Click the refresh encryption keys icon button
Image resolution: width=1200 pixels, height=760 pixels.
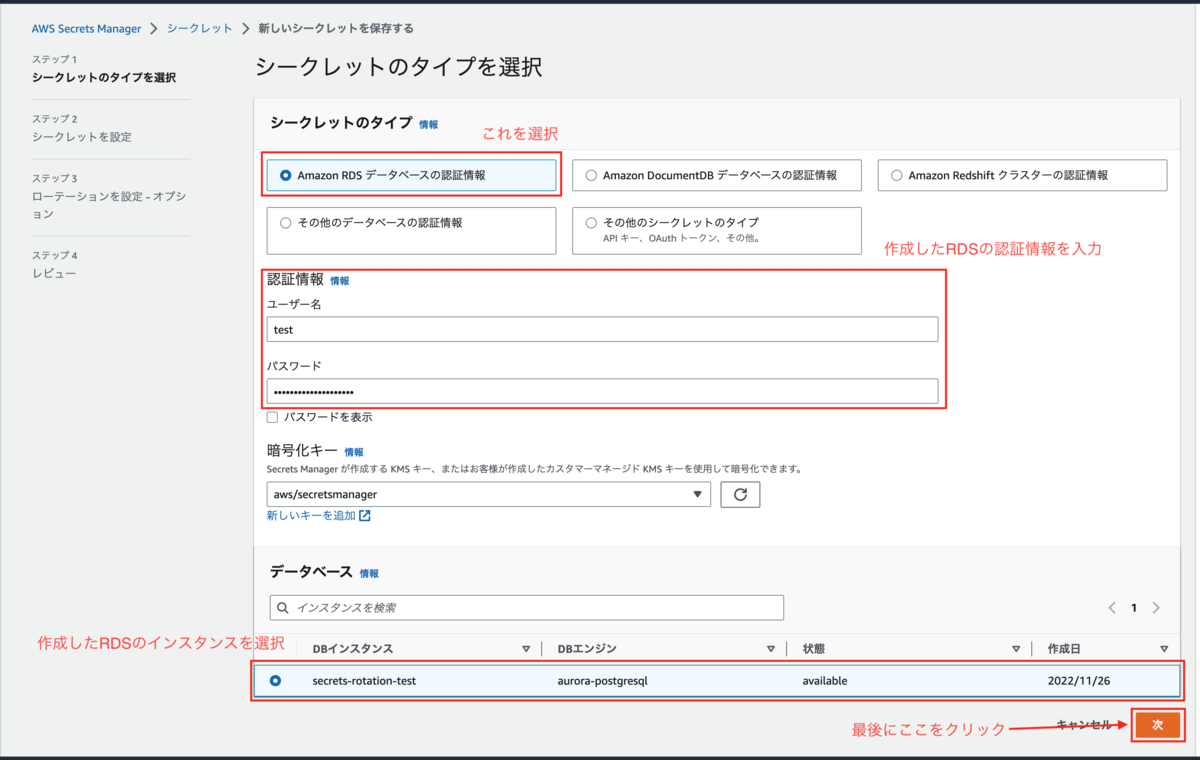click(x=740, y=494)
